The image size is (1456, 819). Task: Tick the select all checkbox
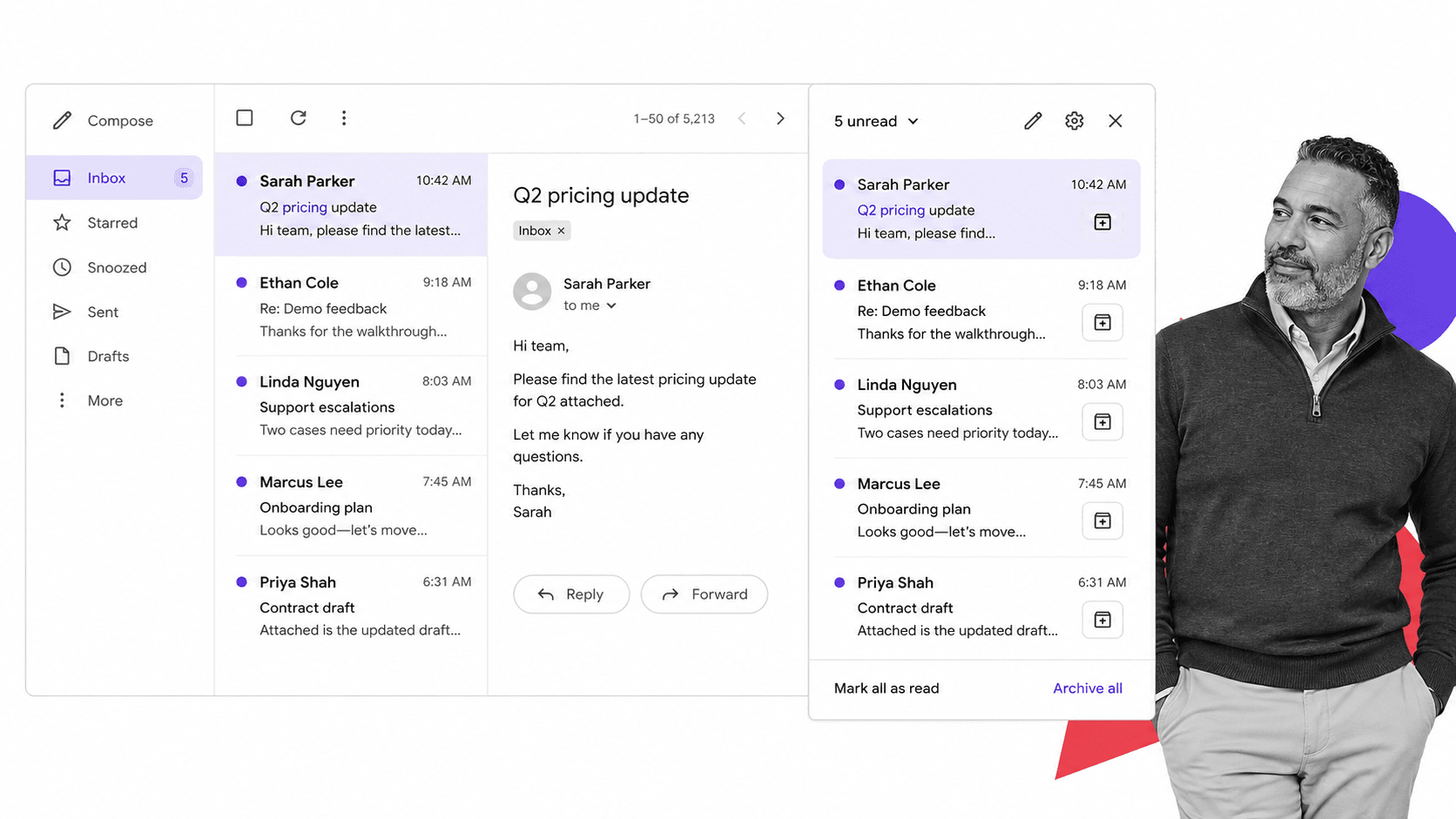pos(245,117)
